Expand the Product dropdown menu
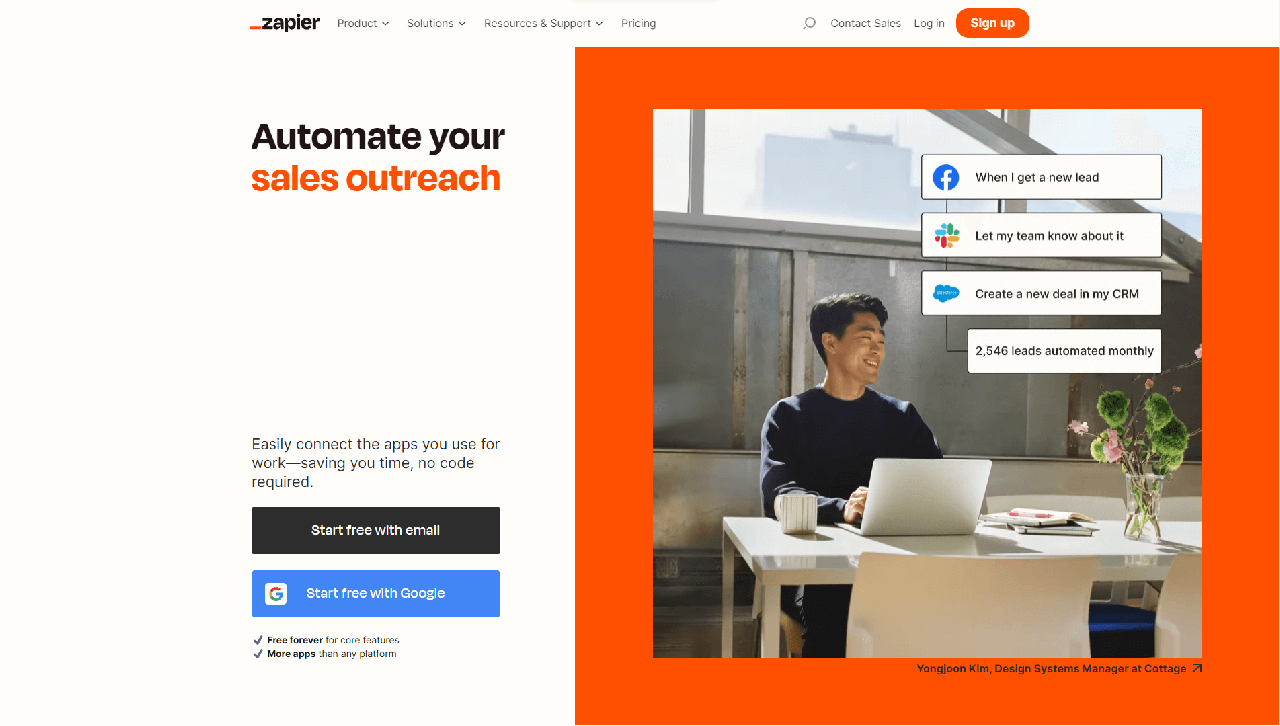This screenshot has height=726, width=1280. click(x=363, y=23)
